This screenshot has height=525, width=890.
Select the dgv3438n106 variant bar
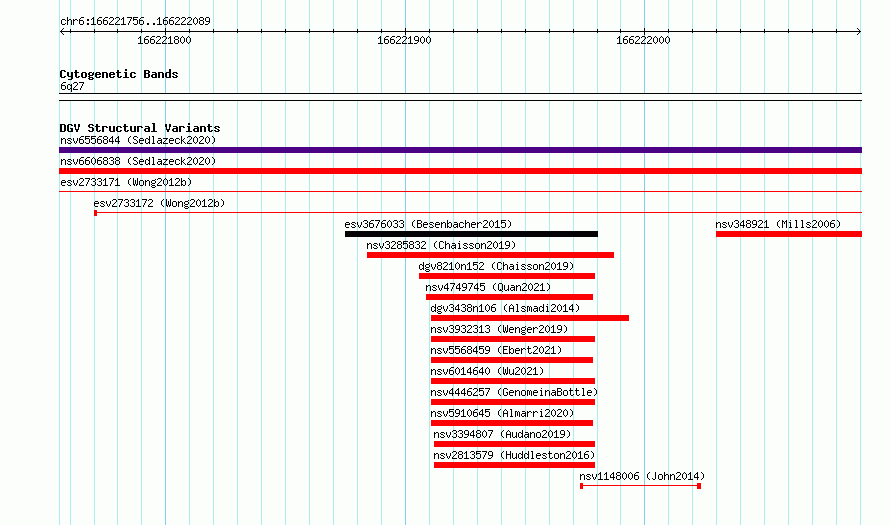pyautogui.click(x=530, y=318)
